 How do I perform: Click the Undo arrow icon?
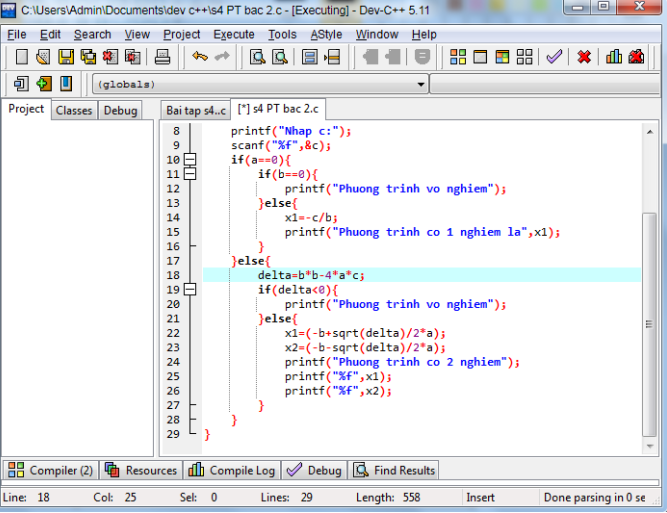coord(200,57)
